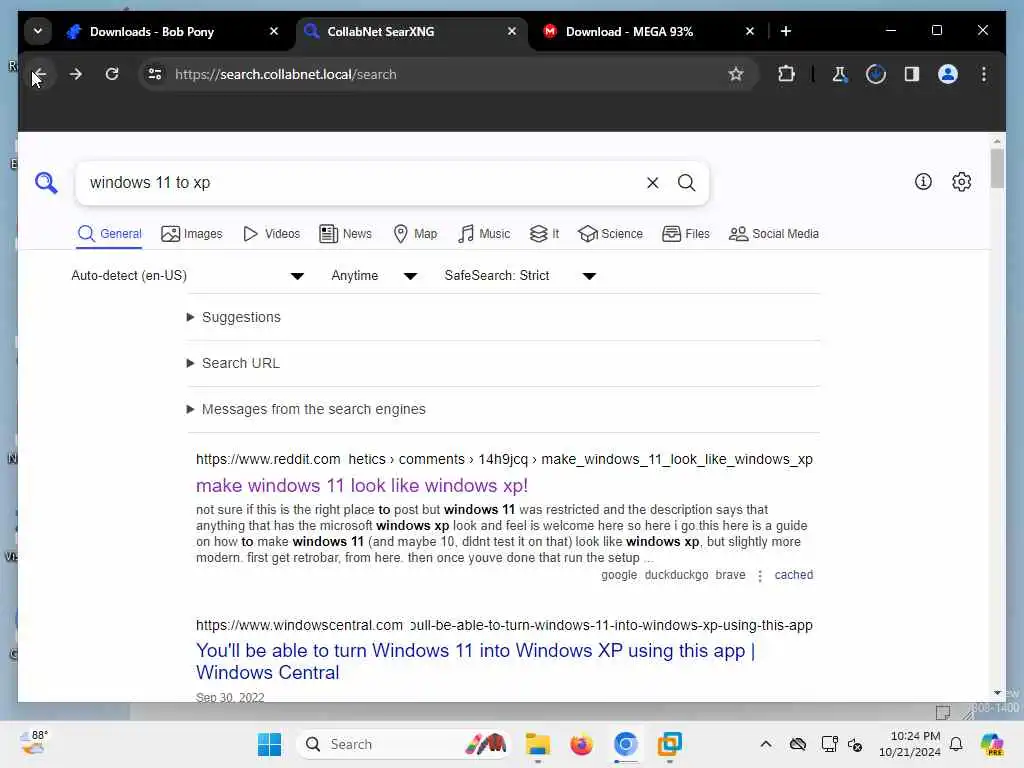Open the weather widget showing 88°
Screen dimensions: 1024x768
[33, 744]
